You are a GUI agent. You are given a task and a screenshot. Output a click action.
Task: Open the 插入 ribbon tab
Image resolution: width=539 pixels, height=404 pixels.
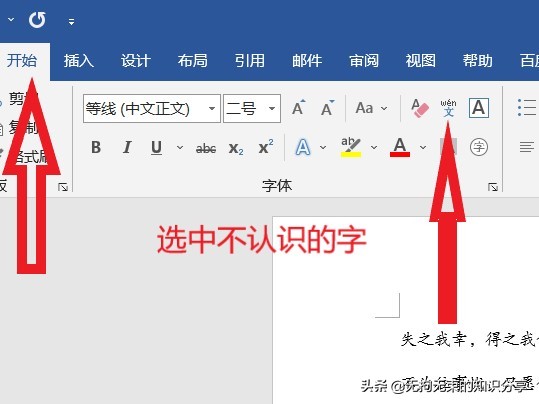pyautogui.click(x=79, y=61)
